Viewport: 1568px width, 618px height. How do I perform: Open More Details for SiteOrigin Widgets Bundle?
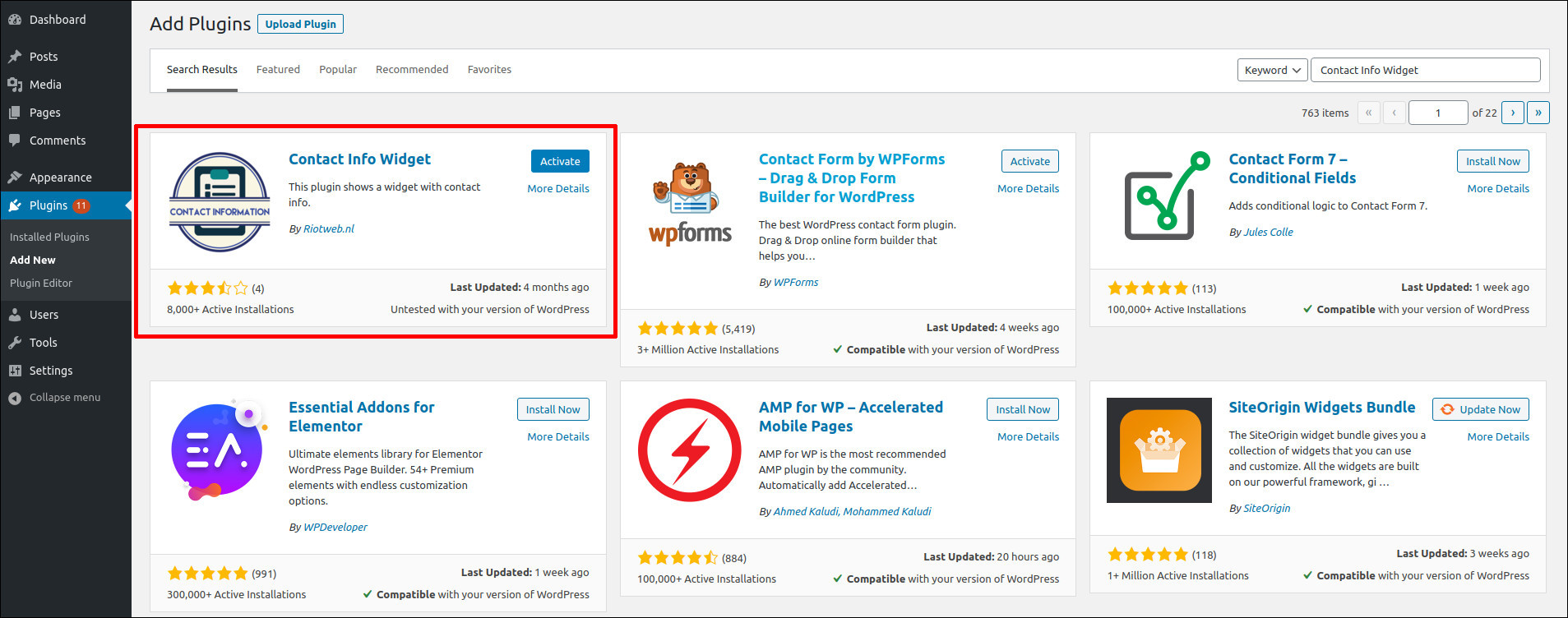click(1498, 436)
